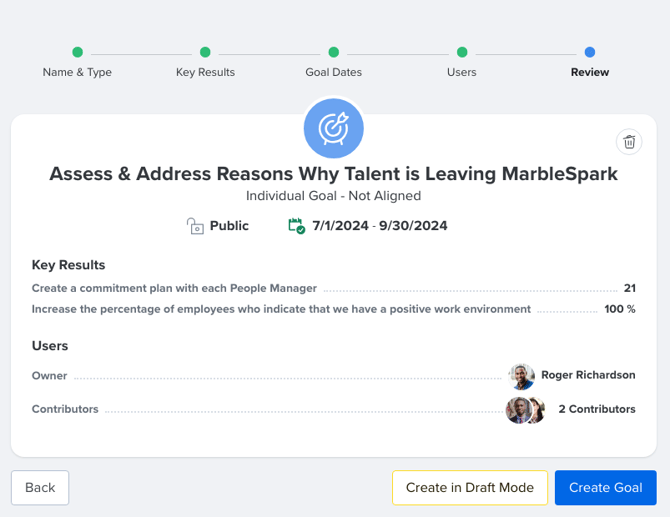
Task: Click the name Roger Richardson
Action: pos(588,375)
